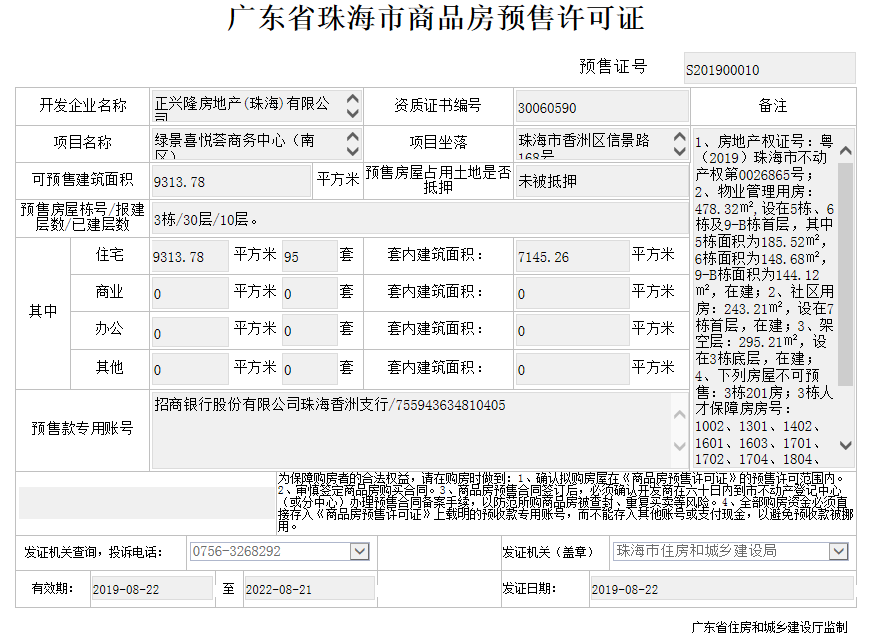Click scroll-down arrow of 备注 notes panel
This screenshot has width=876, height=642.
[x=845, y=445]
